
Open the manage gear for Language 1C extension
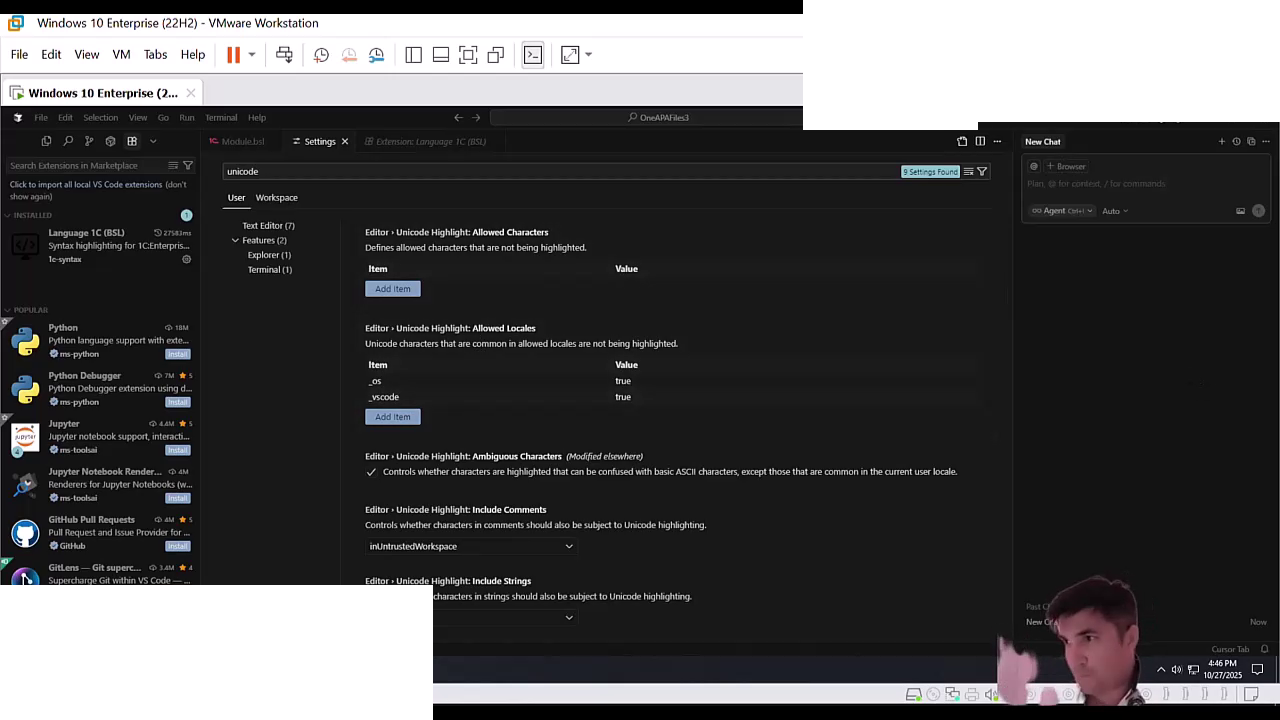pyautogui.click(x=186, y=260)
